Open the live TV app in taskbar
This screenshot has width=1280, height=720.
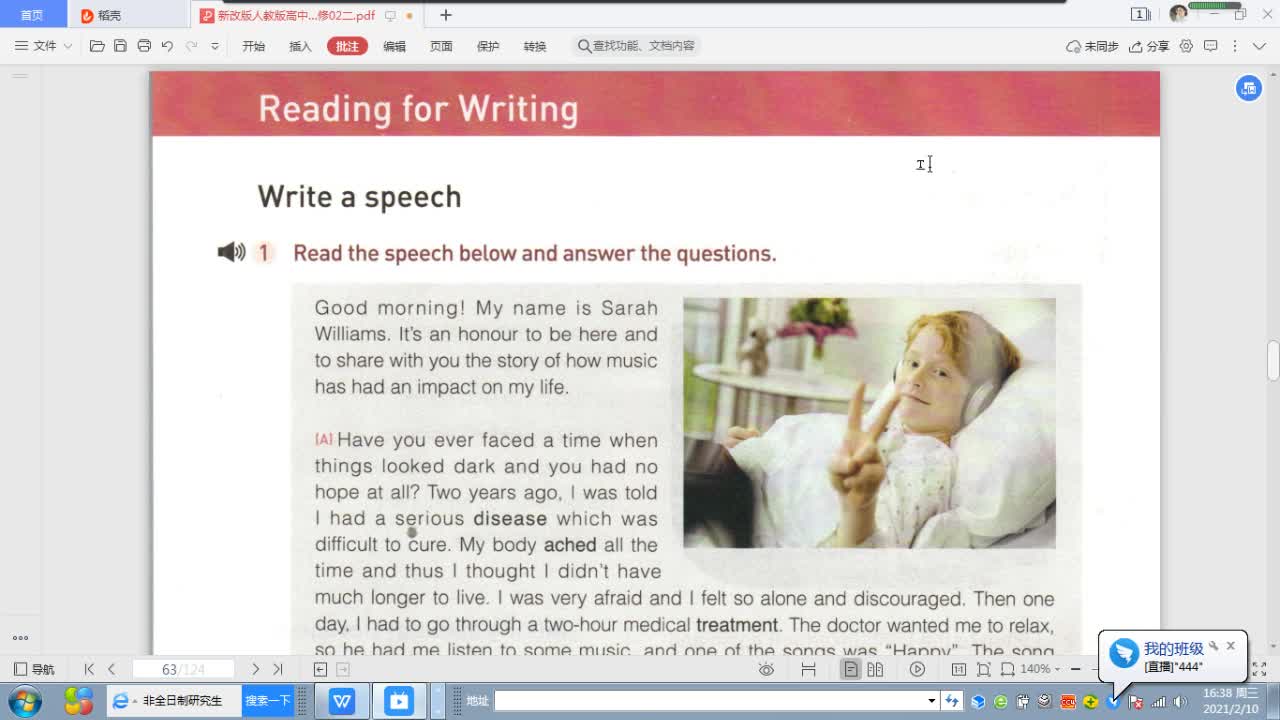[399, 701]
